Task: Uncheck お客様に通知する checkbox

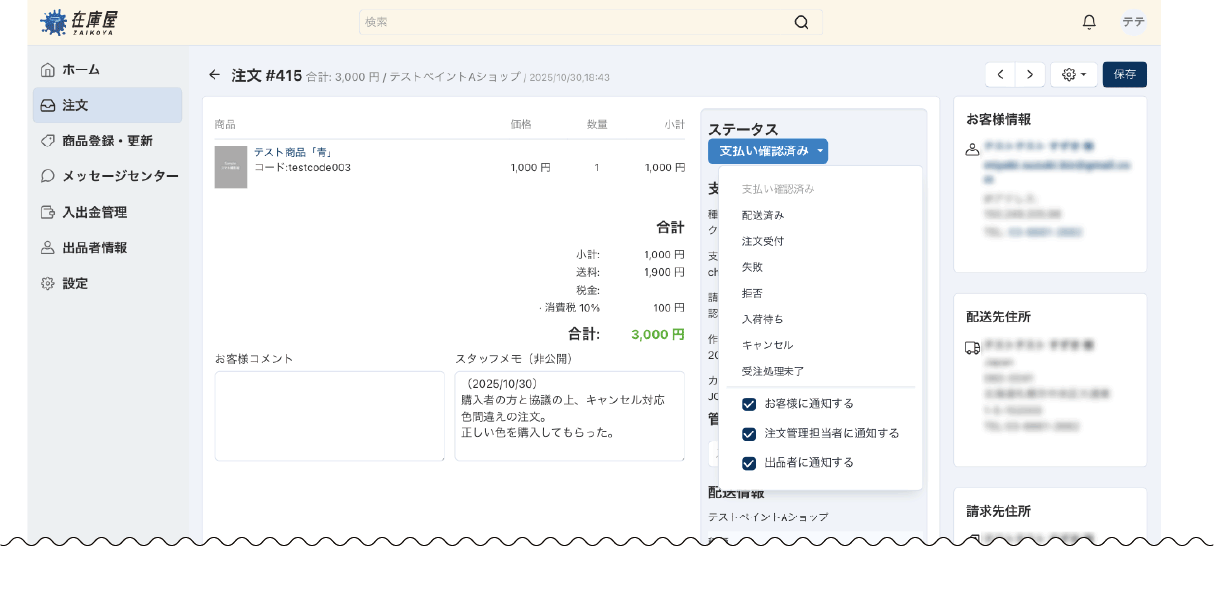Action: (749, 404)
